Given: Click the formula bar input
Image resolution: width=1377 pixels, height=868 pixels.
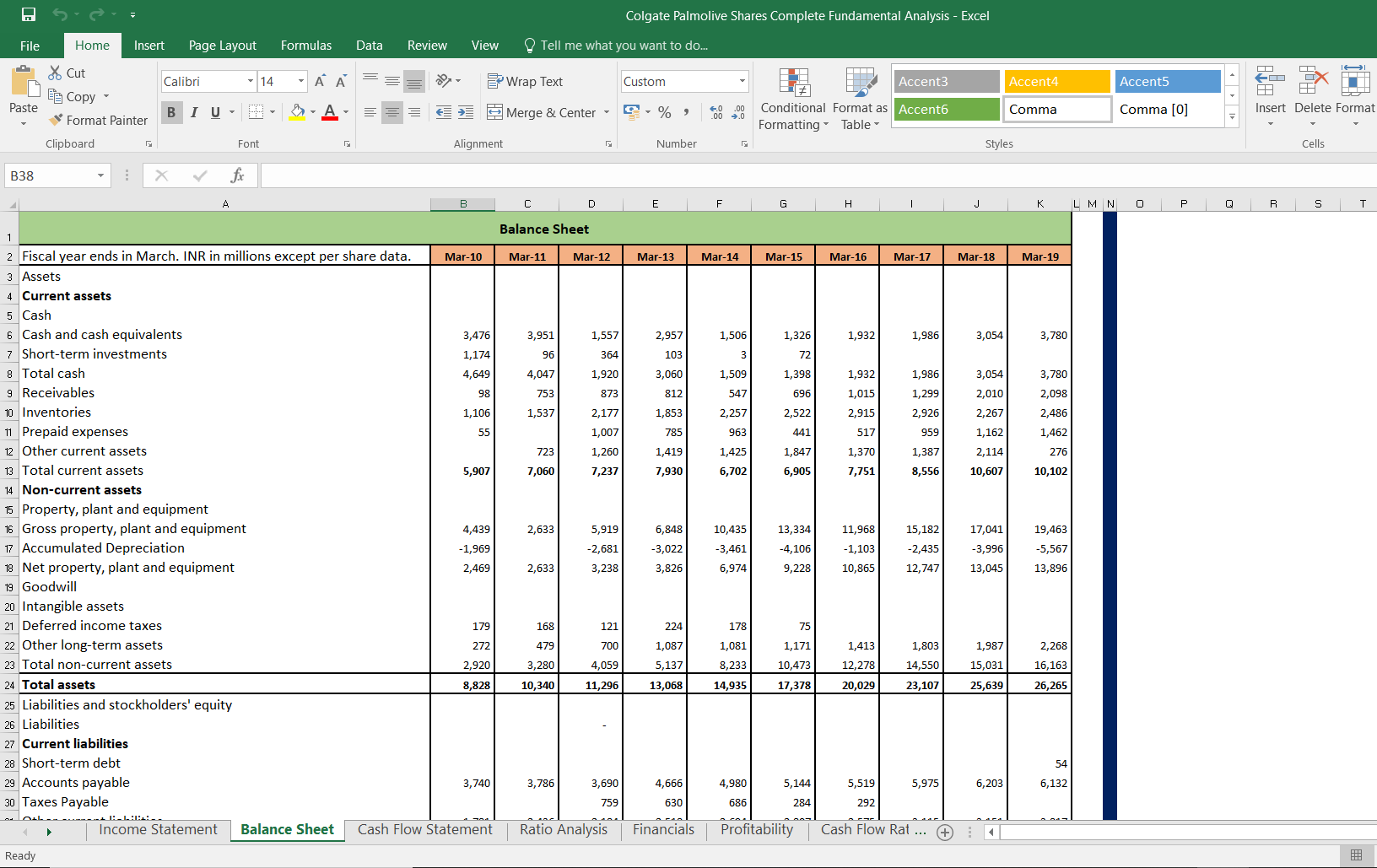Looking at the screenshot, I should pos(818,175).
